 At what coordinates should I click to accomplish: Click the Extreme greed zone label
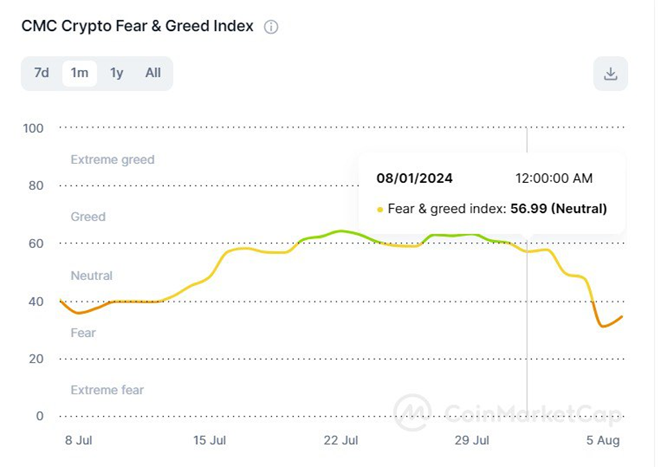click(x=112, y=160)
